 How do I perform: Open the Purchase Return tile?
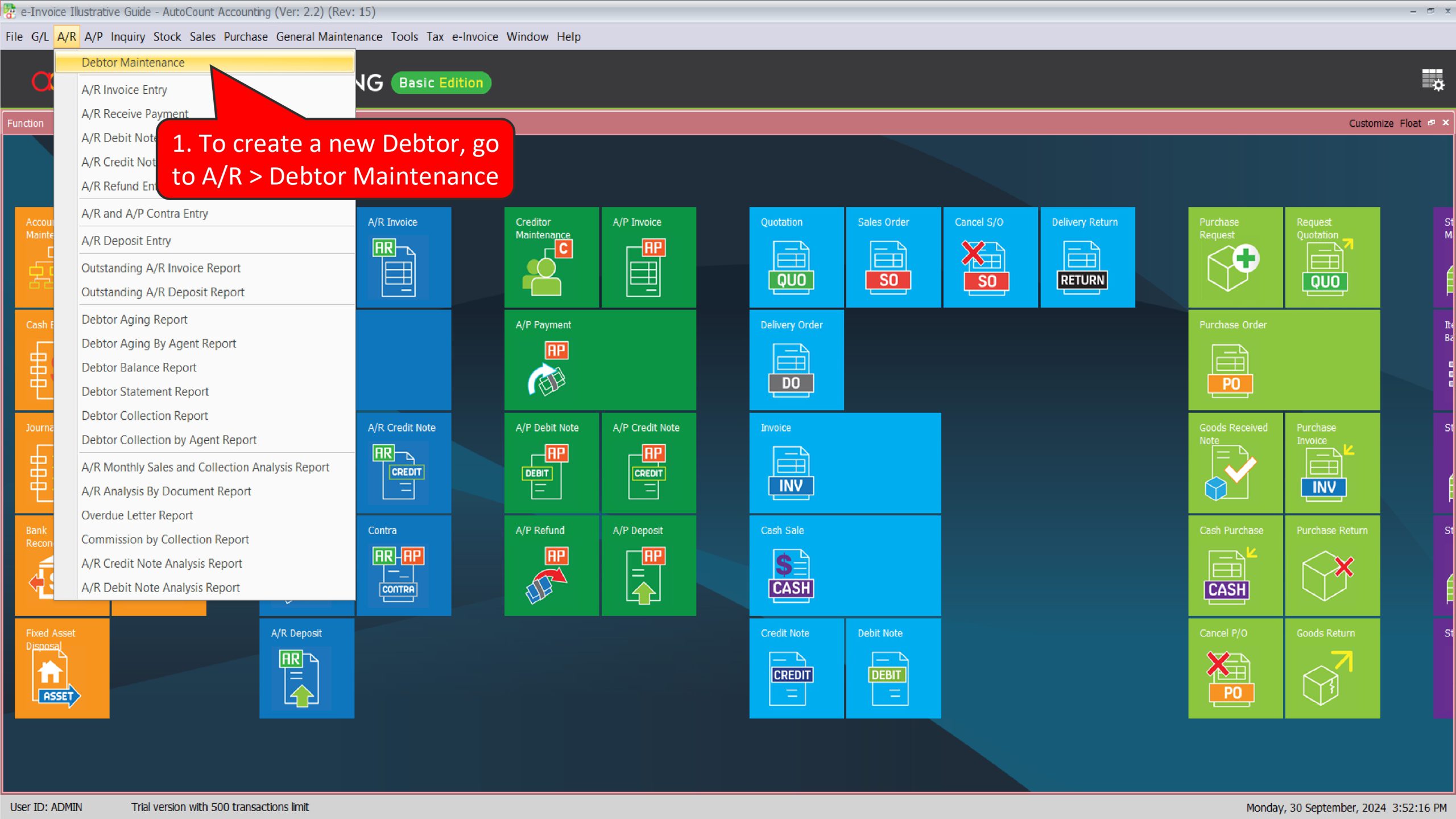(x=1332, y=566)
